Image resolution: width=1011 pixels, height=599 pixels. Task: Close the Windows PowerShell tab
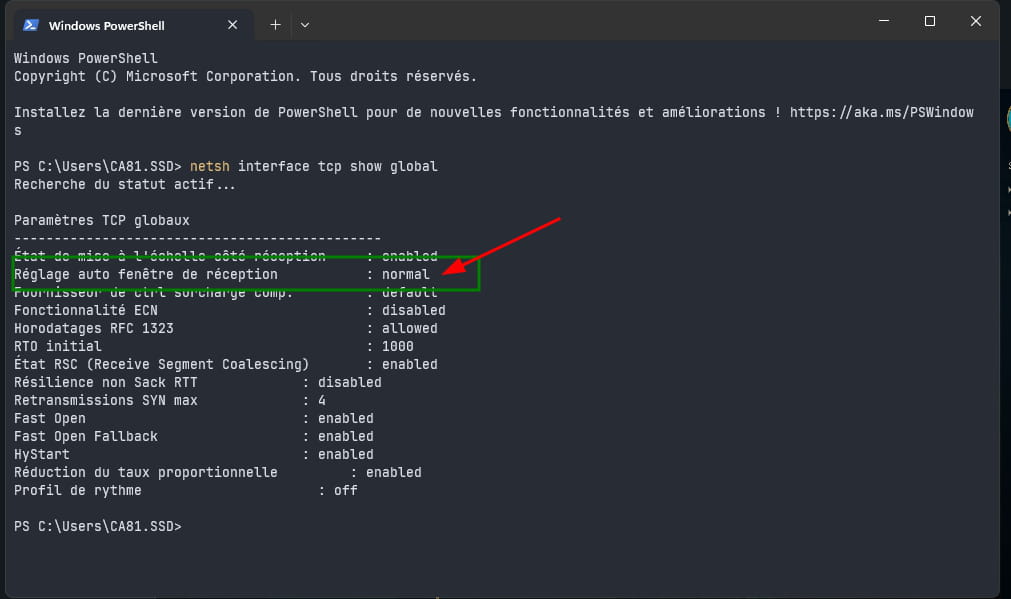pos(233,25)
